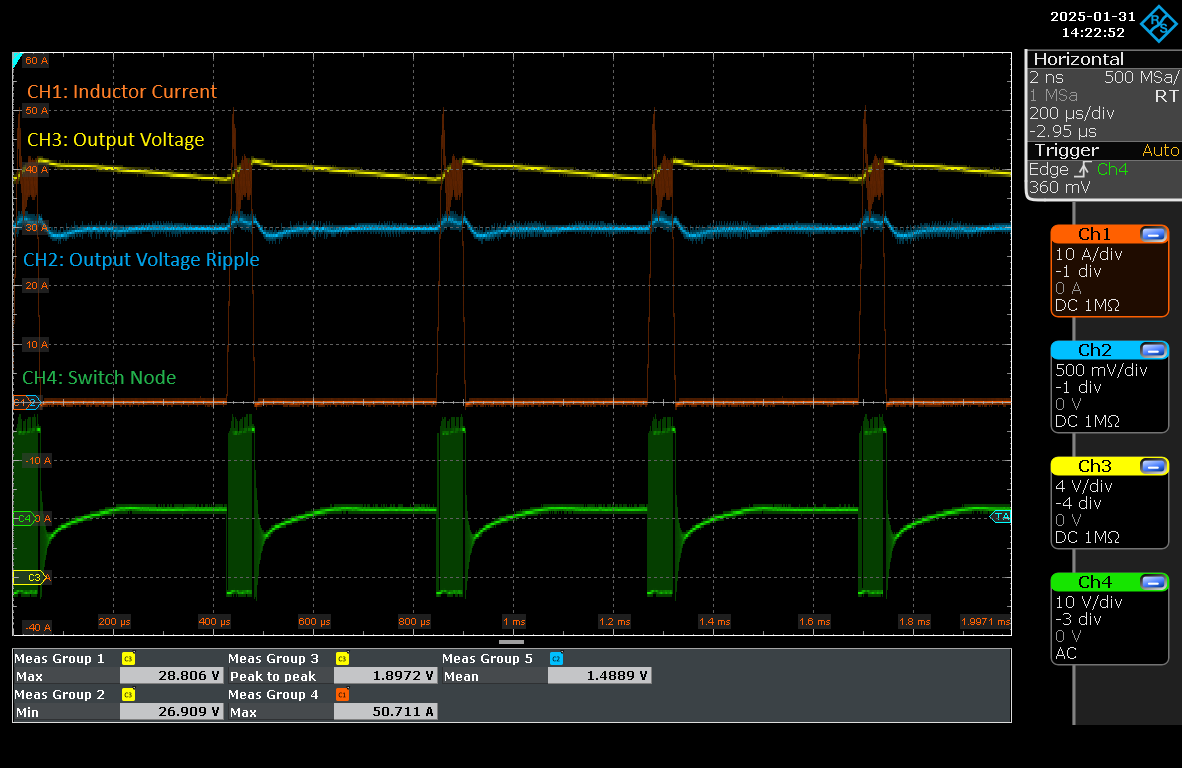Viewport: 1182px width, 768px height.
Task: Toggle the Auto trigger mode label
Action: coord(1160,150)
